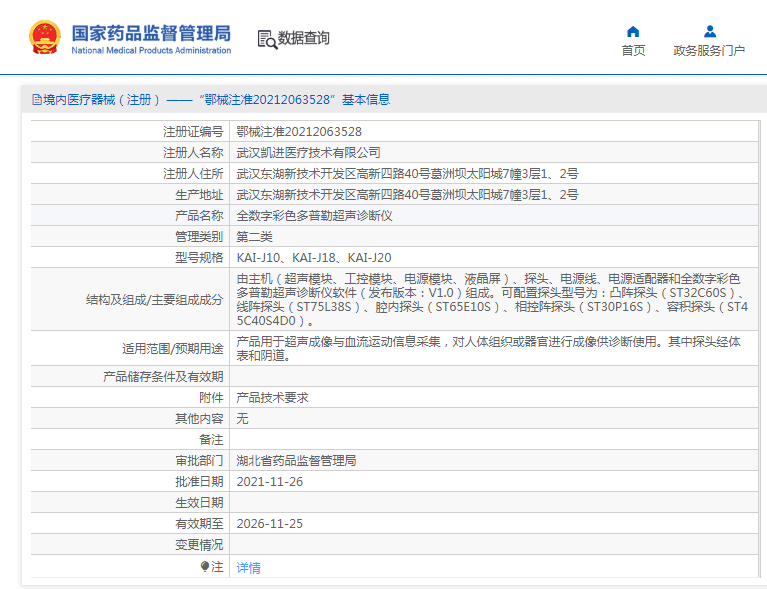The width and height of the screenshot is (767, 589).
Task: Open the 数据查询 text link
Action: point(304,38)
